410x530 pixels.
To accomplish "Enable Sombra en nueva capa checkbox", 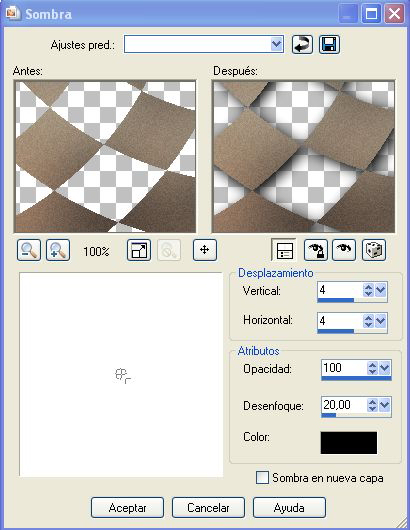I will (x=262, y=478).
